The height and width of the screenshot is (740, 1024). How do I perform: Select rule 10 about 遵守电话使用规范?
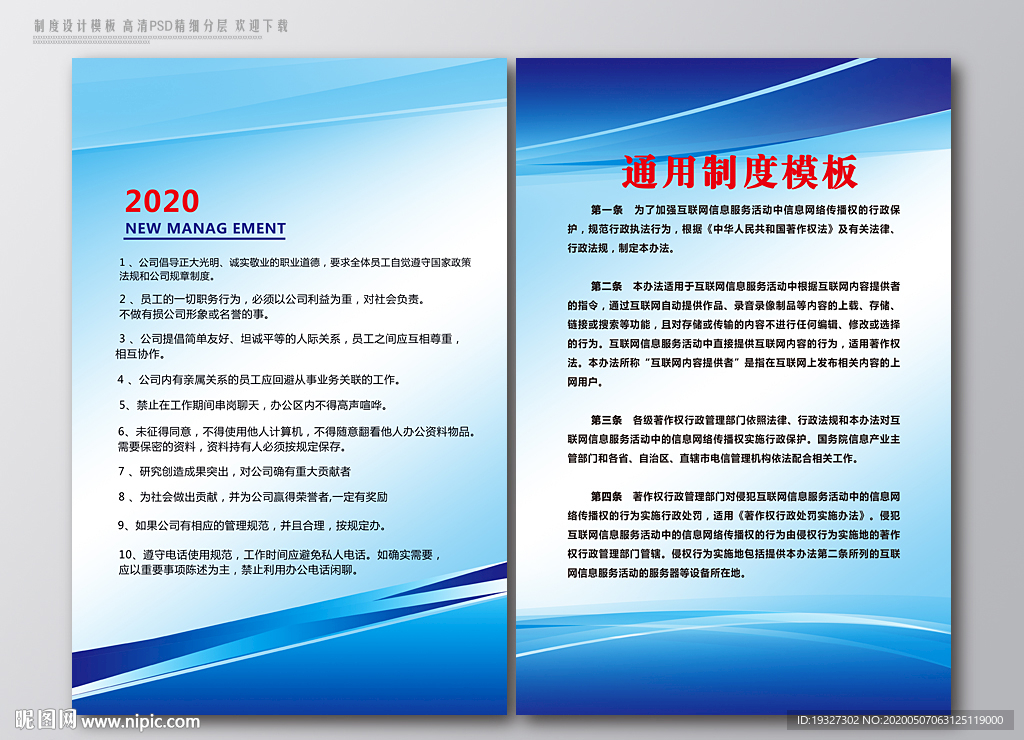point(280,562)
